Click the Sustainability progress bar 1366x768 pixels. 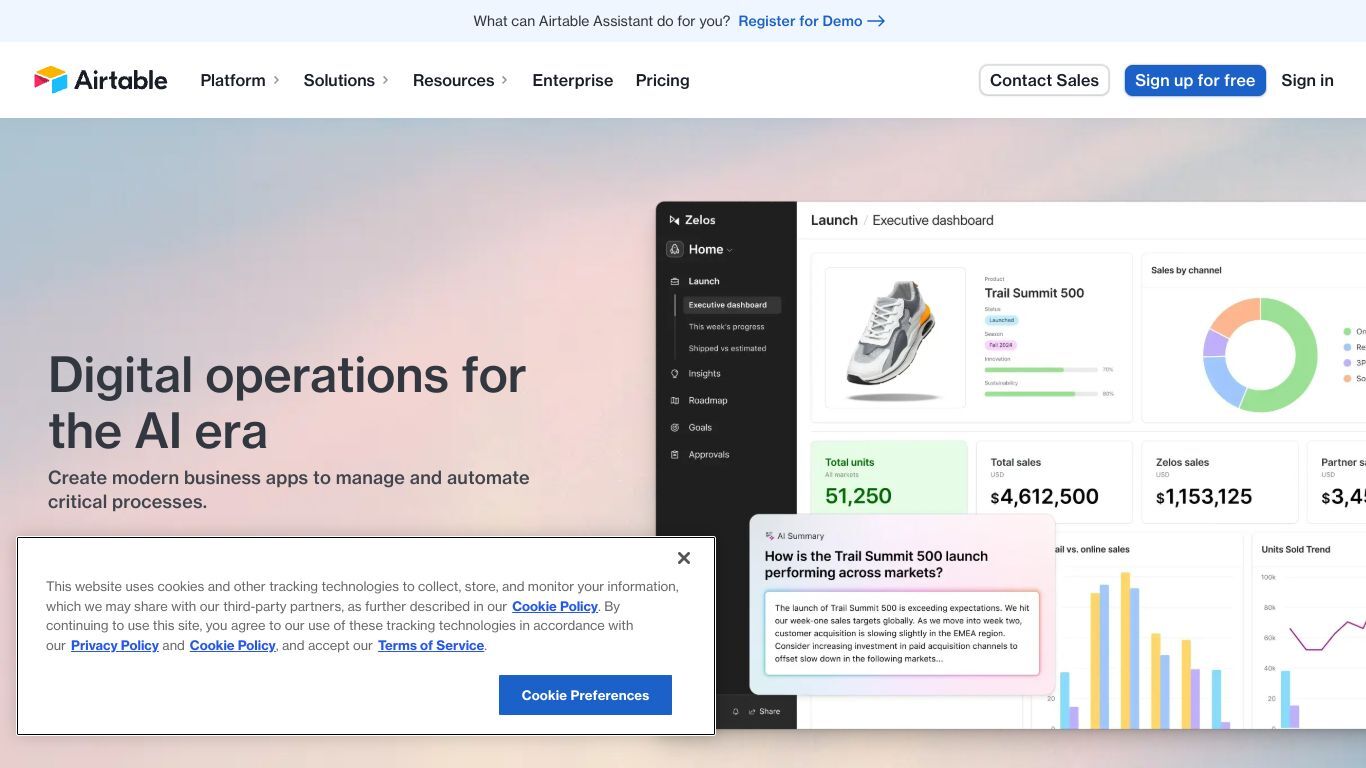(1040, 394)
